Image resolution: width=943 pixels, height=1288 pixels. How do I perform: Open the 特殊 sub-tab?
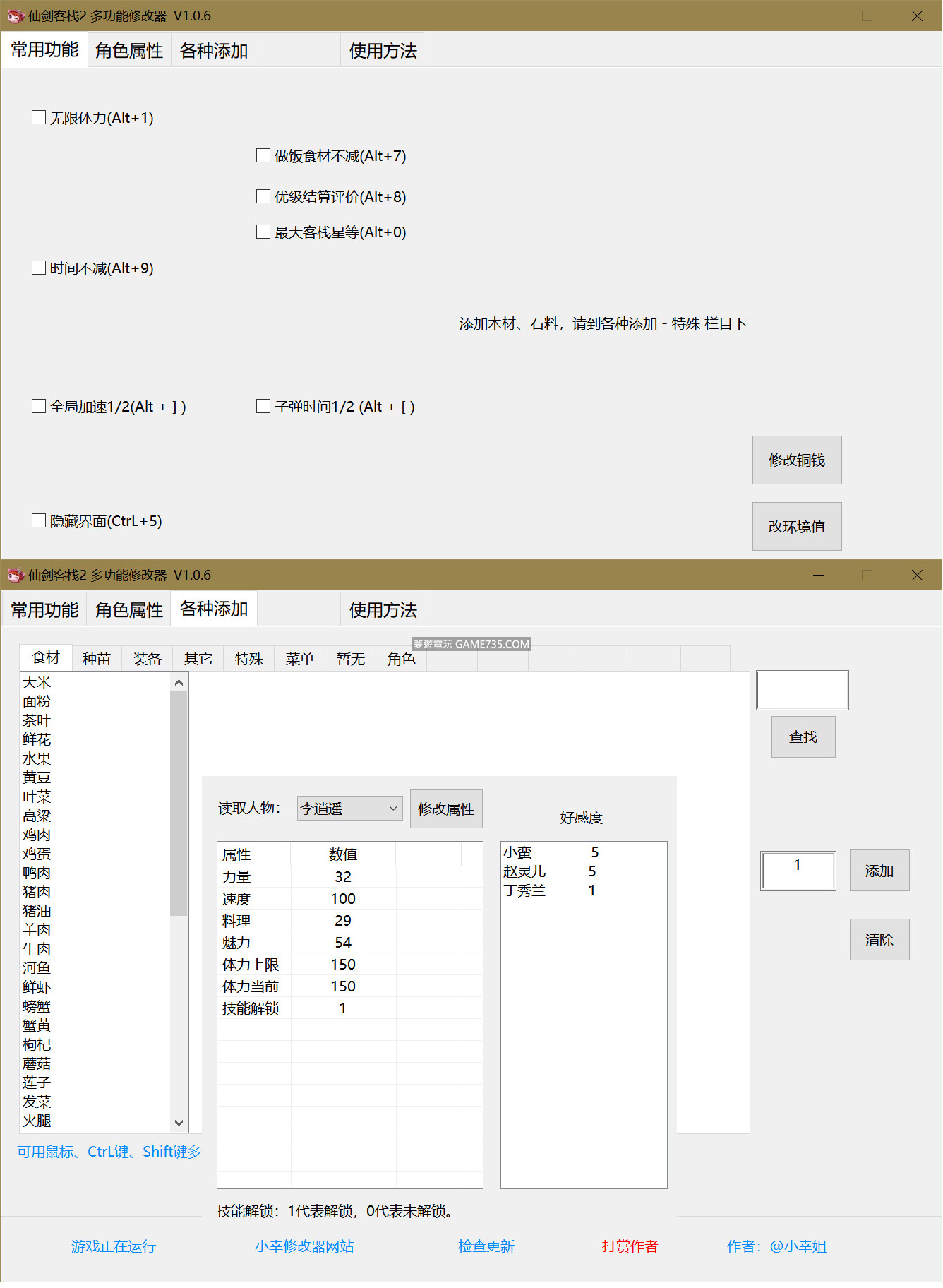click(249, 659)
